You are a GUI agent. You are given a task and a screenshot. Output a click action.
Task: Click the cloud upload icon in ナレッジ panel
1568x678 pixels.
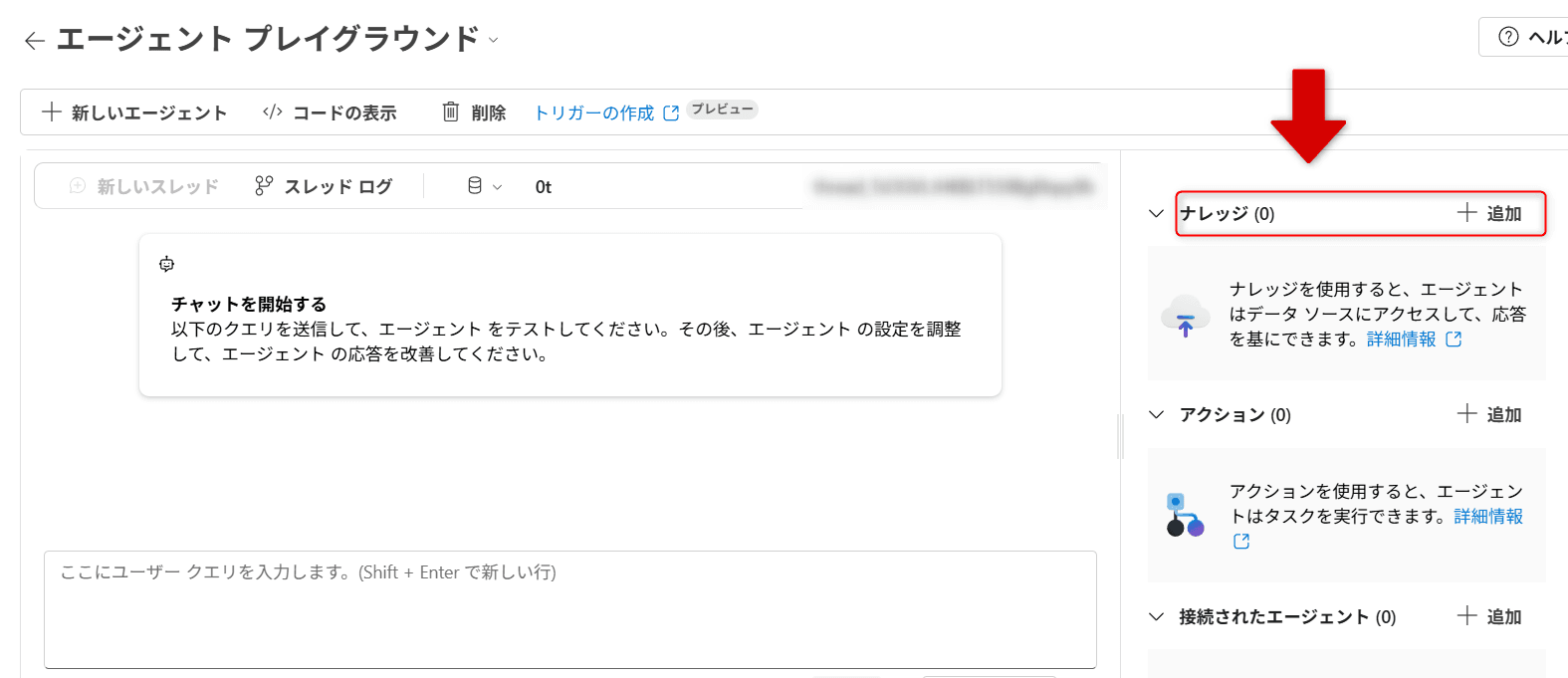pos(1185,315)
